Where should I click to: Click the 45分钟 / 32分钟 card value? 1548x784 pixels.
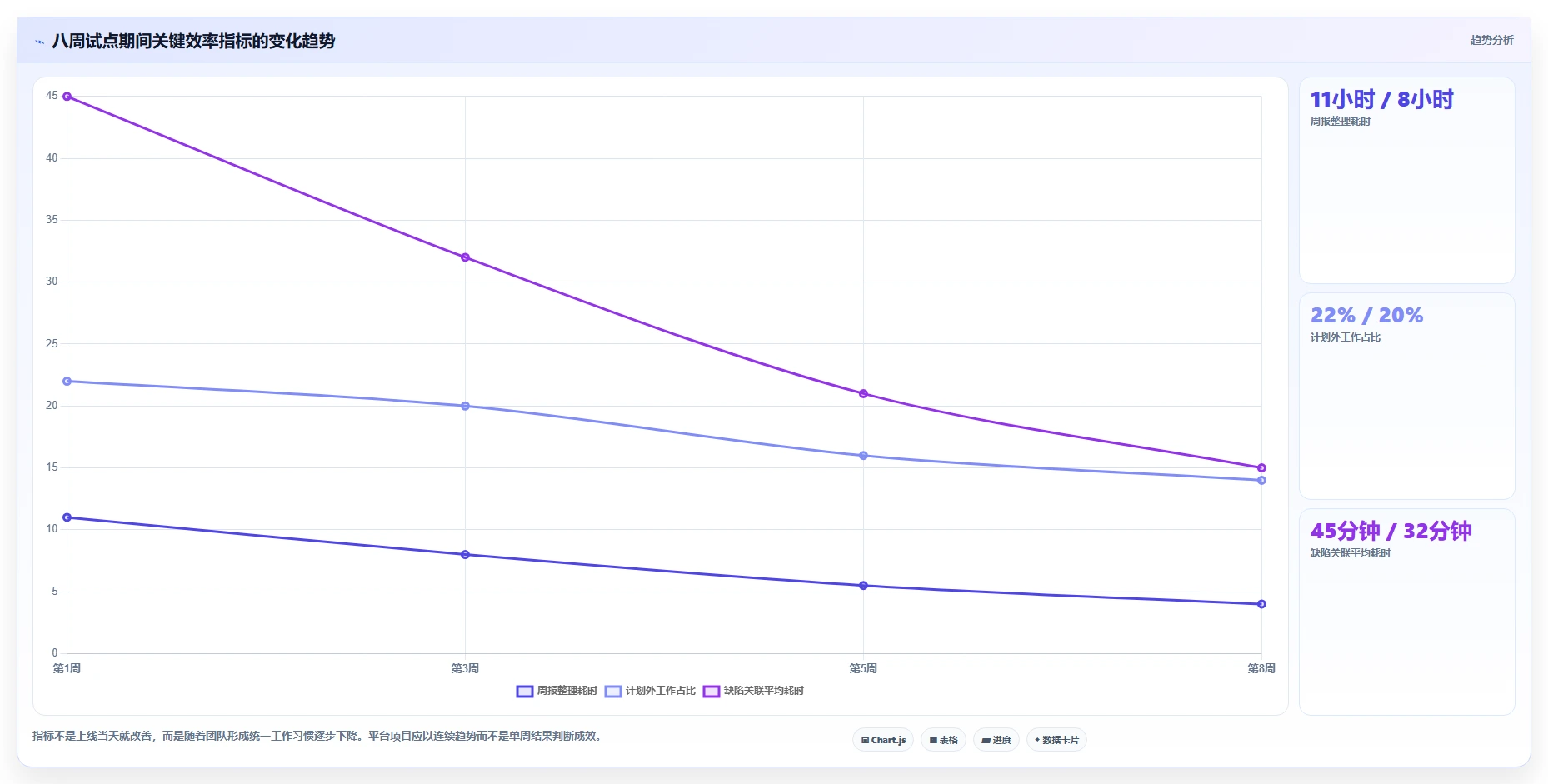click(x=1391, y=531)
